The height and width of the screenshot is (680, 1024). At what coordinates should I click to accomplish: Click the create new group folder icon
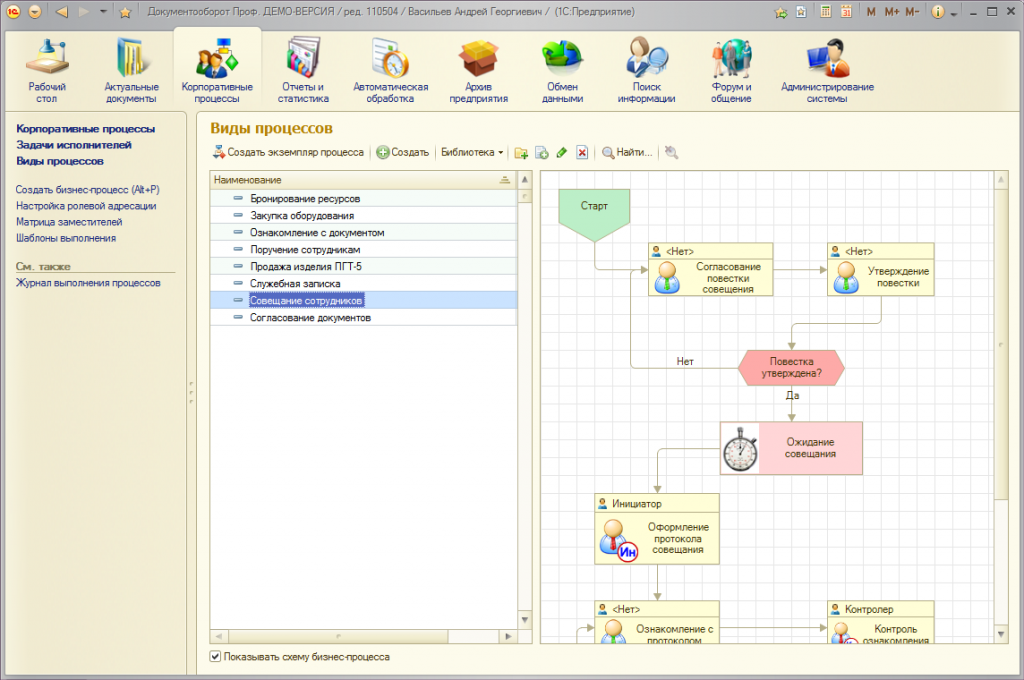coord(521,153)
